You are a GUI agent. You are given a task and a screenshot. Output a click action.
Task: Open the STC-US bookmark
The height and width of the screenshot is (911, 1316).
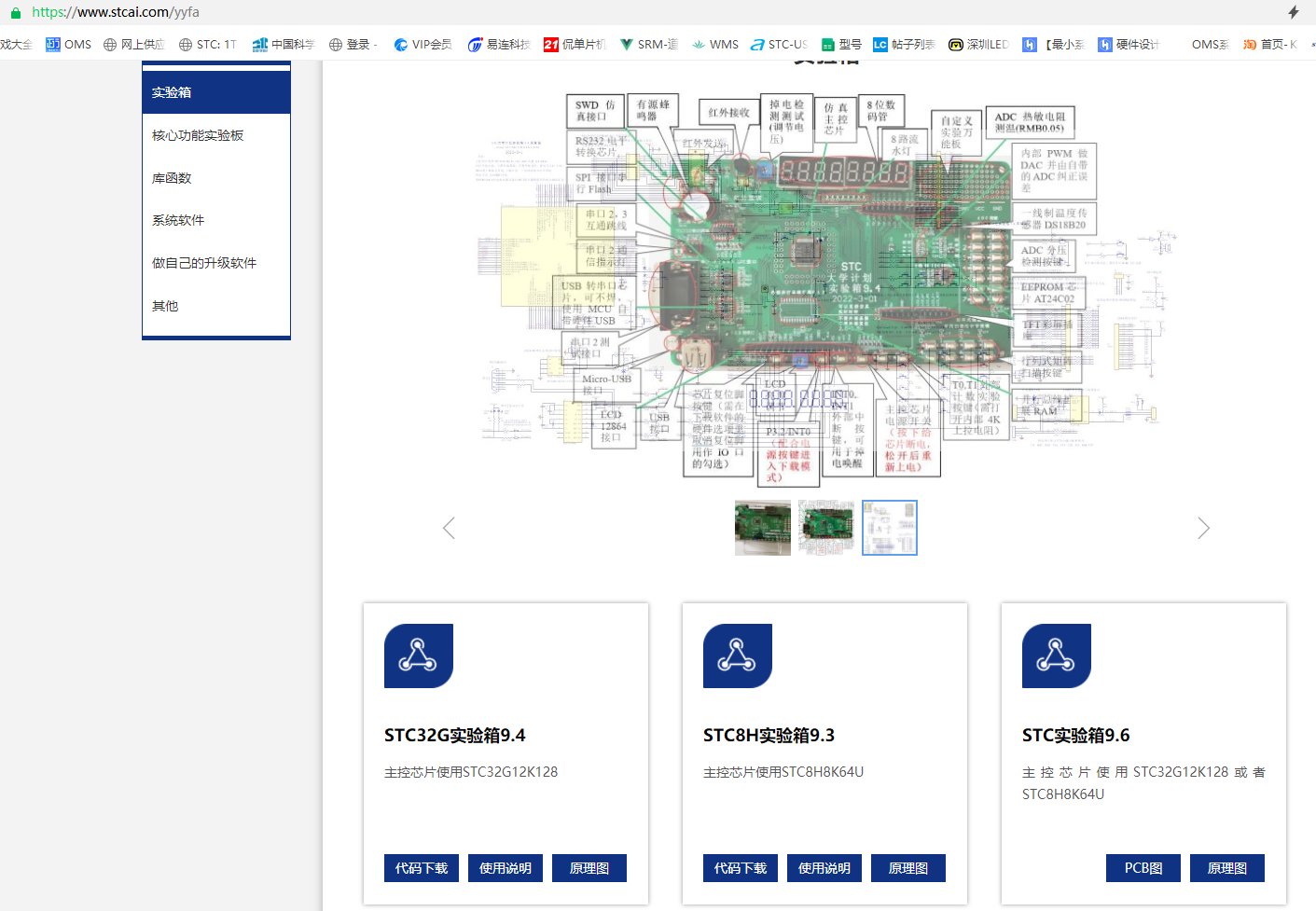tap(780, 44)
